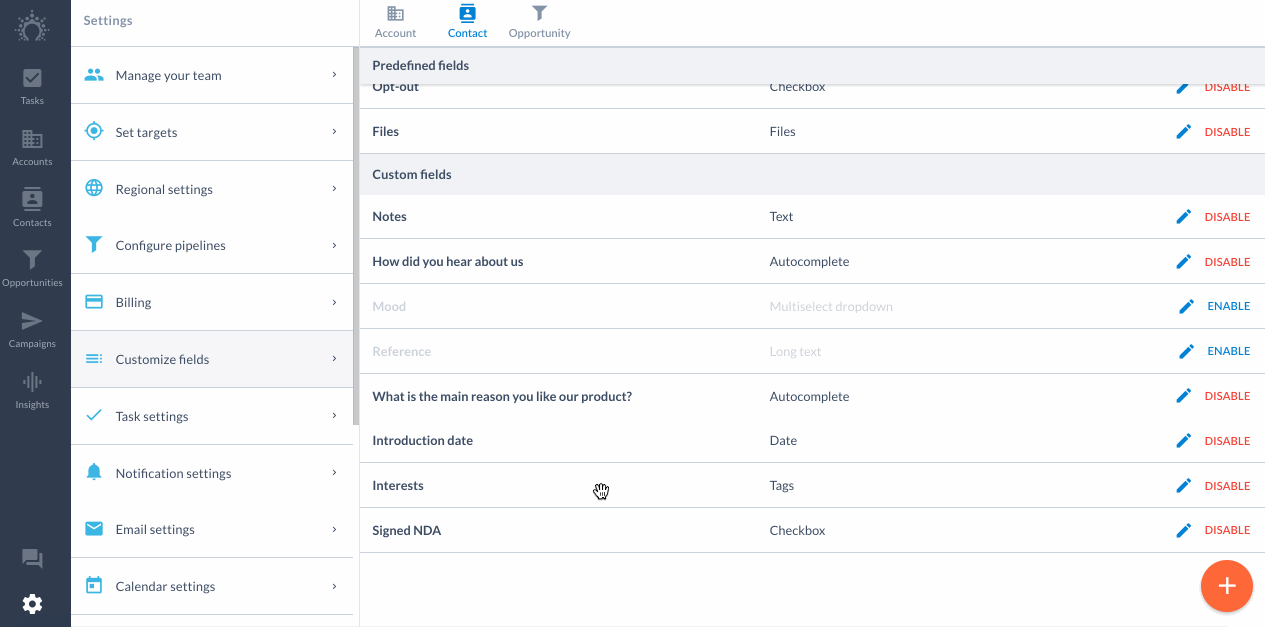This screenshot has height=627, width=1265.
Task: Open Insights in the navigation rail
Action: 32,390
